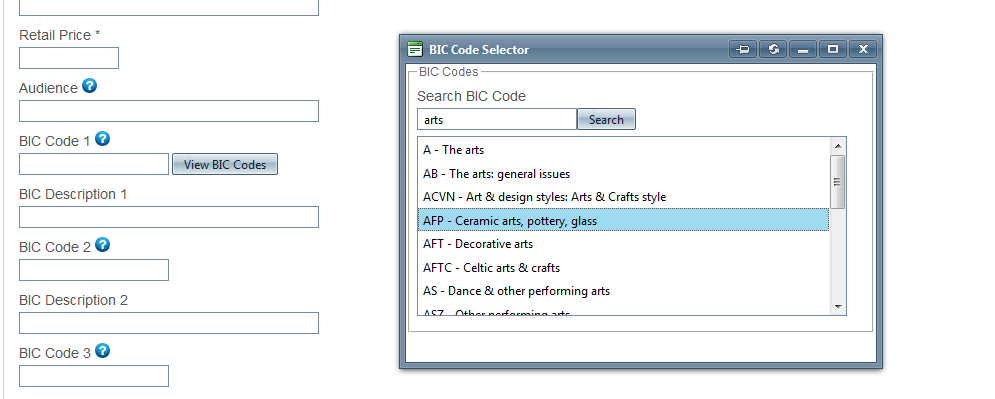Screen dimensions: 995x399
Task: Select 'AB - The arts: general issues'
Action: [624, 174]
